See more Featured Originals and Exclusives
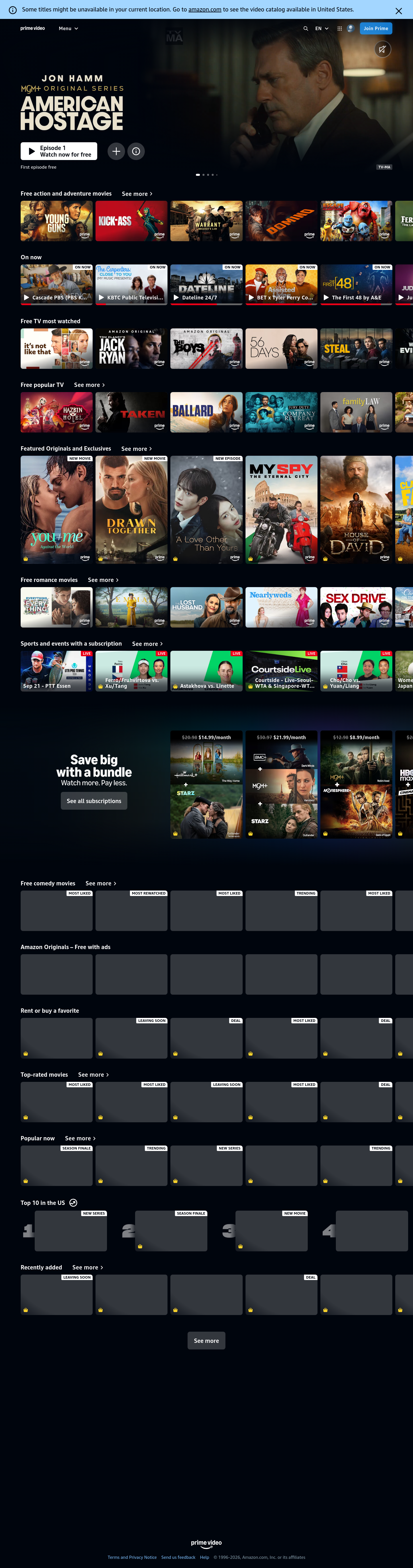This screenshot has height=1568, width=413. 136,449
